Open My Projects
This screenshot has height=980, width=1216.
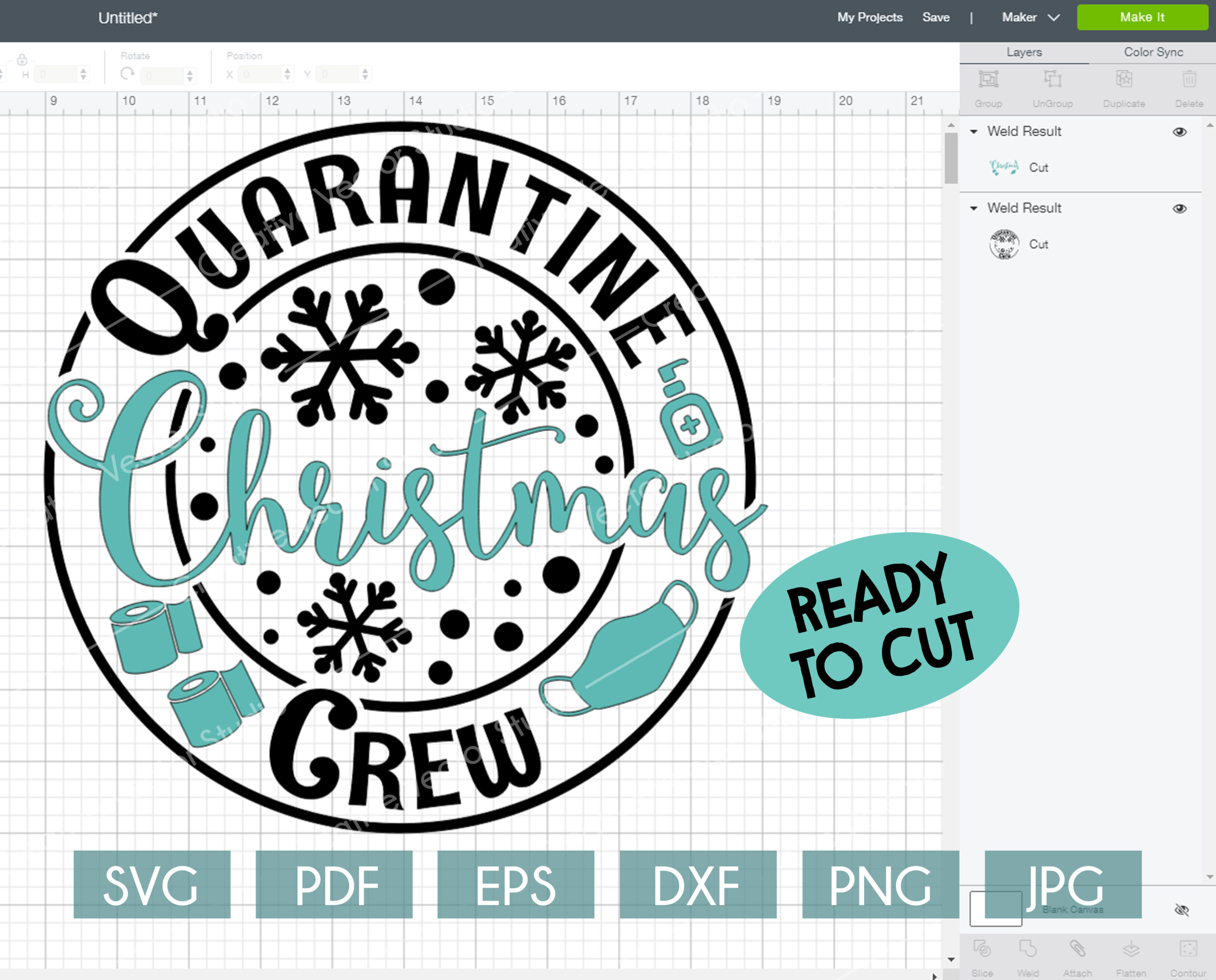point(869,18)
